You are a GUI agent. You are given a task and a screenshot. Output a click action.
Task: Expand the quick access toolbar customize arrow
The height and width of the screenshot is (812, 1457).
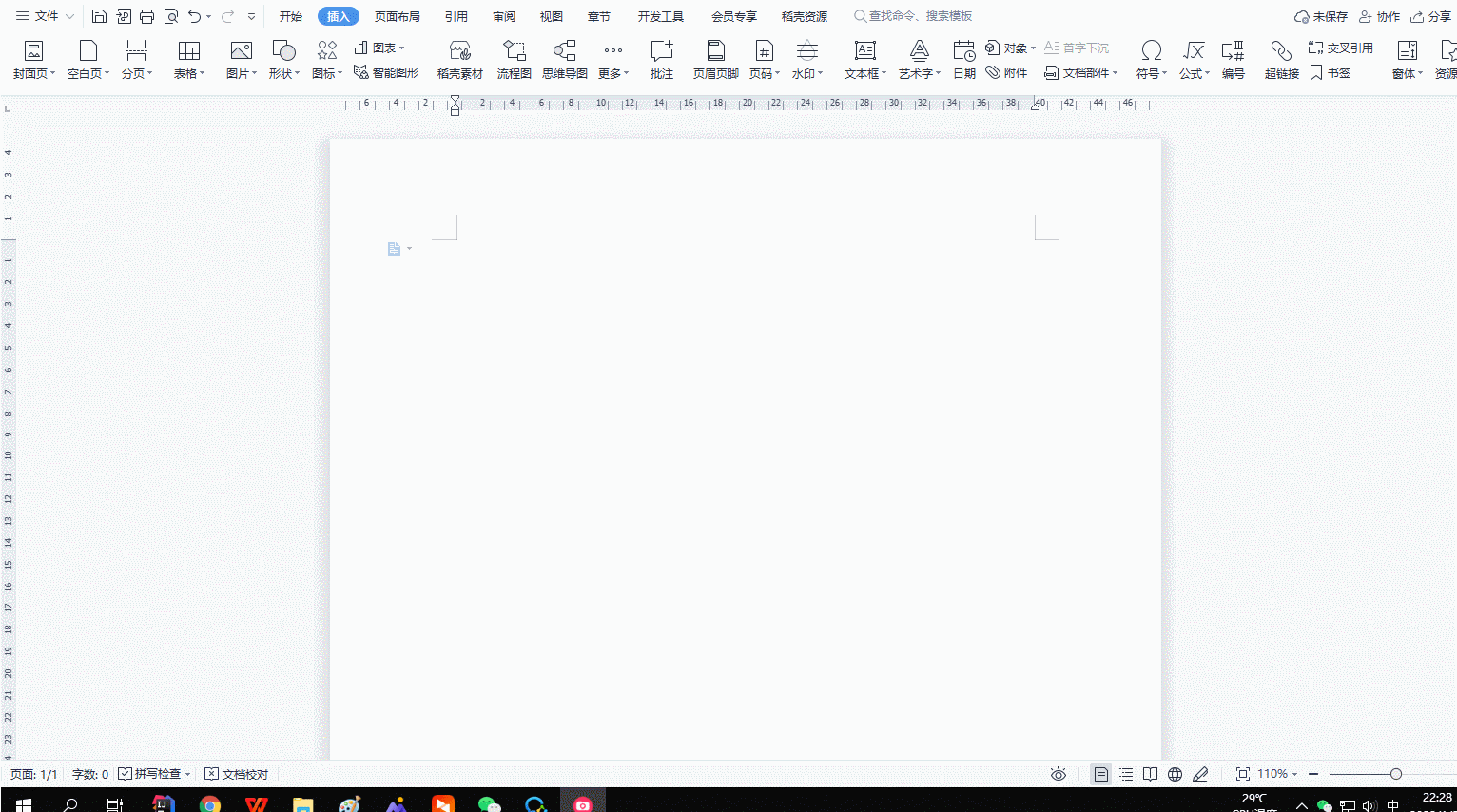[x=251, y=16]
